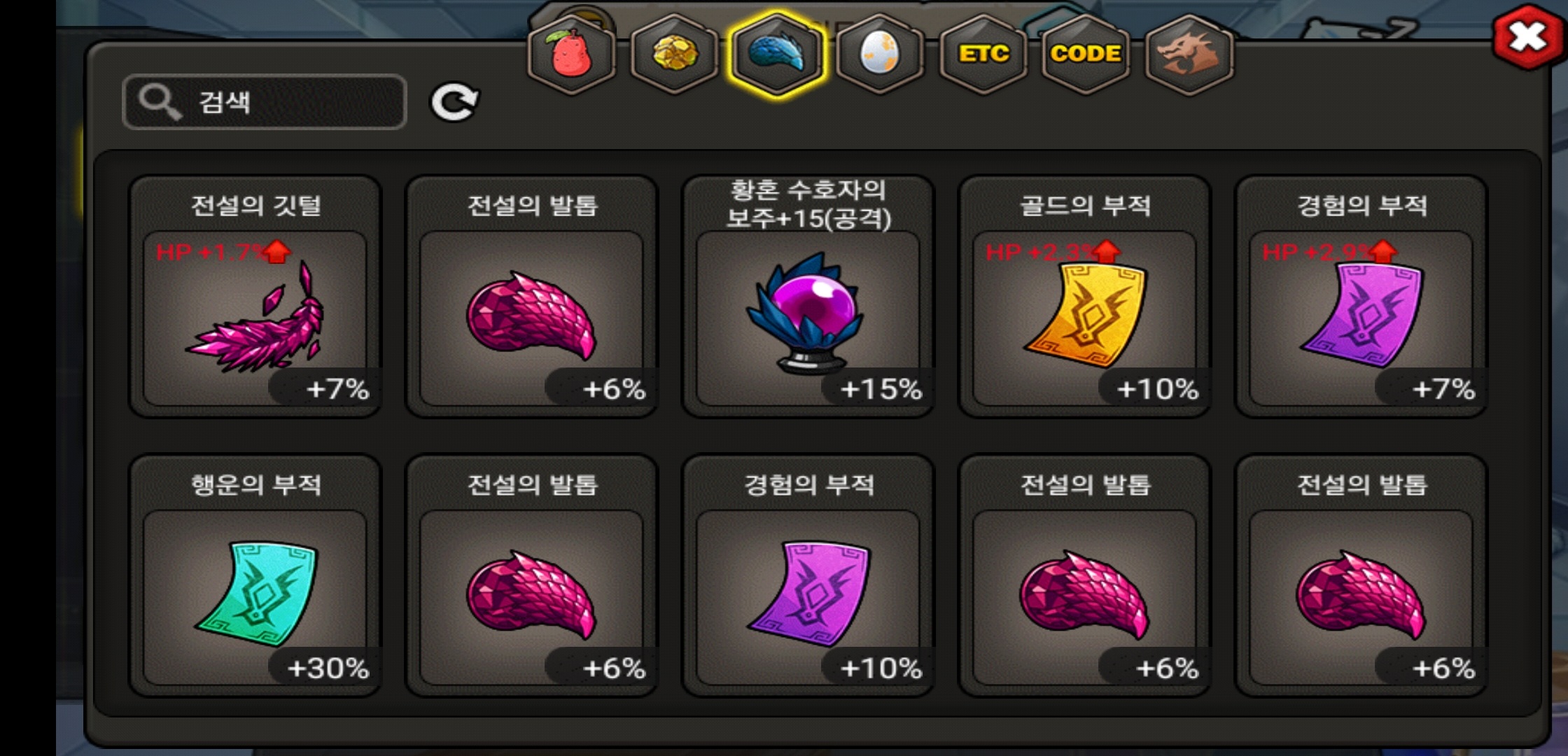Select the 행운의 부적 teal charm

255,576
